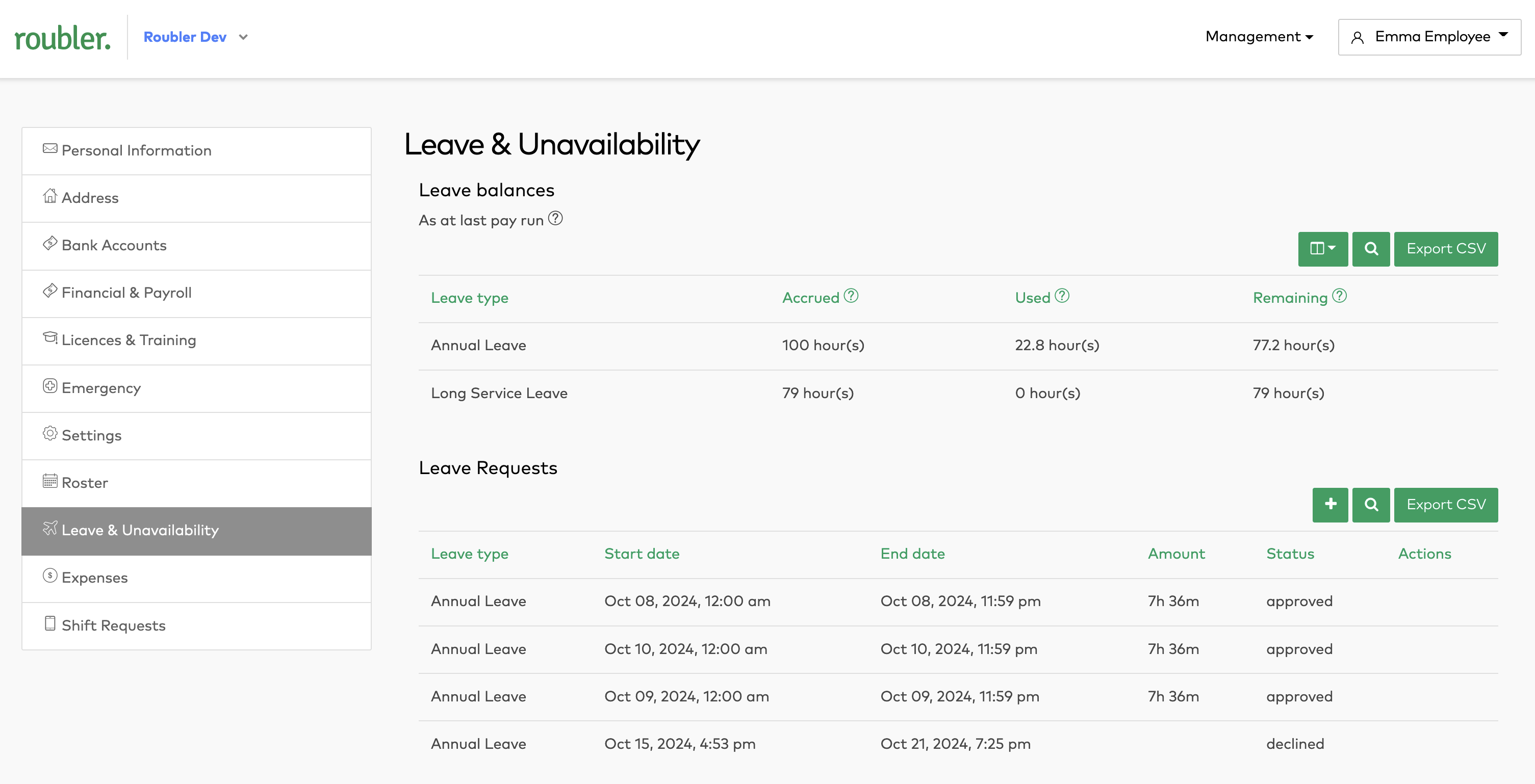Export leave requests to CSV
The height and width of the screenshot is (784, 1535).
coord(1446,505)
